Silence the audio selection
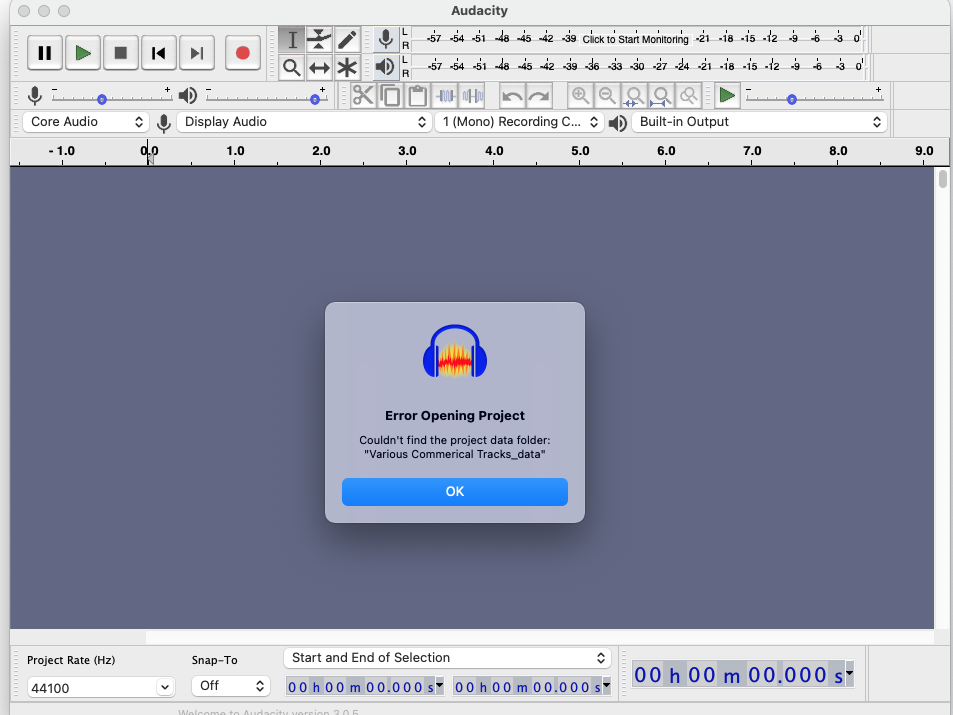 [473, 95]
